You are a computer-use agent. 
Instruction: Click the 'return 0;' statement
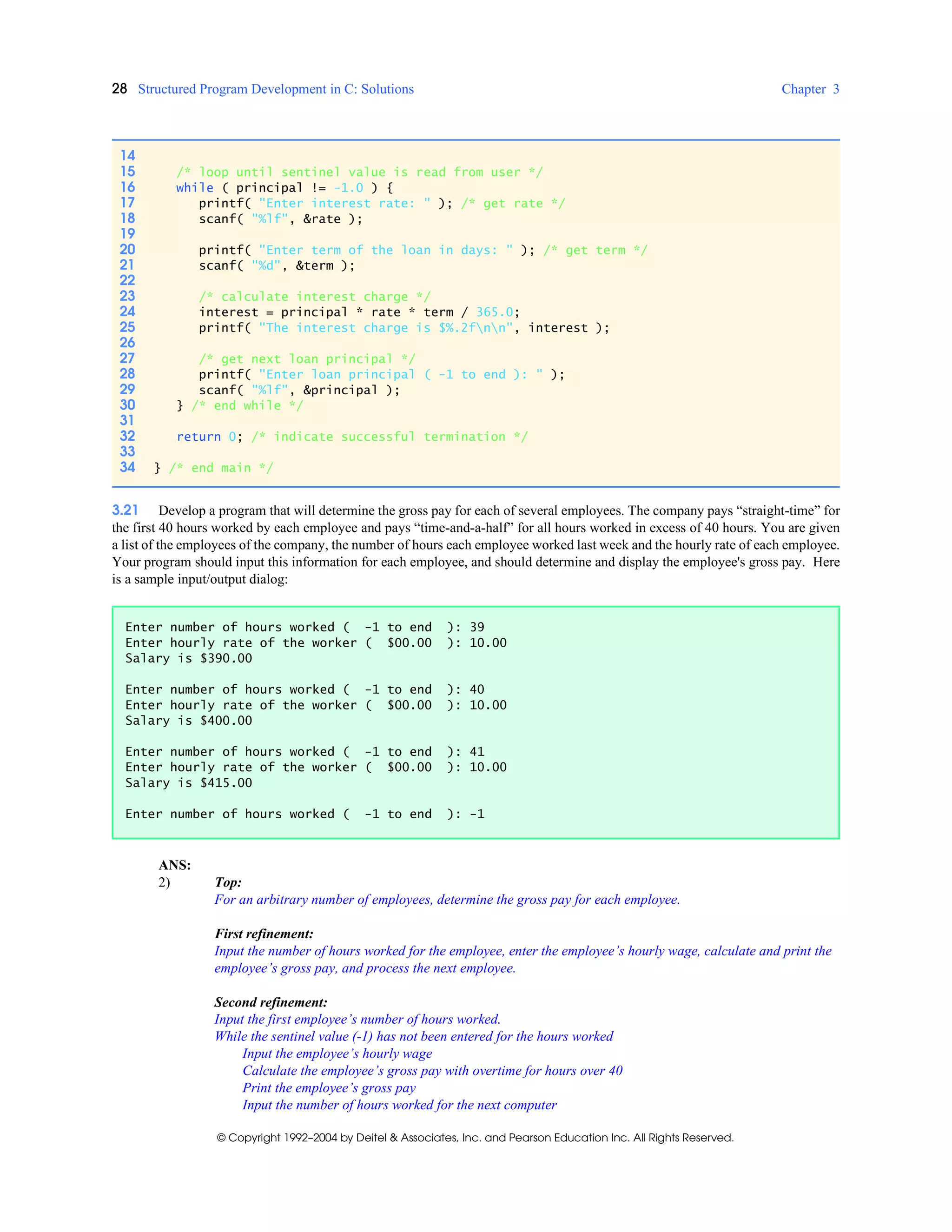pos(209,437)
